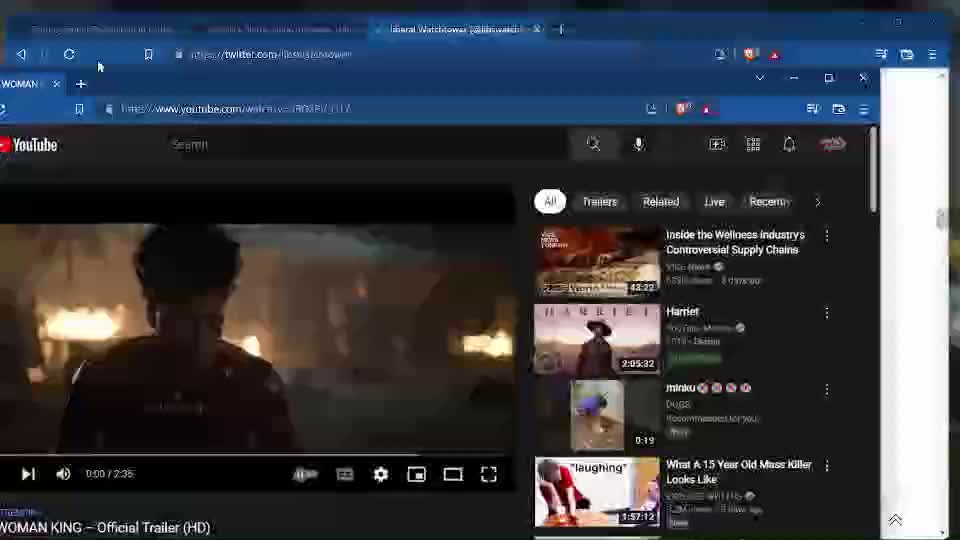The width and height of the screenshot is (960, 540).
Task: Open options menu for minku video
Action: tap(827, 389)
